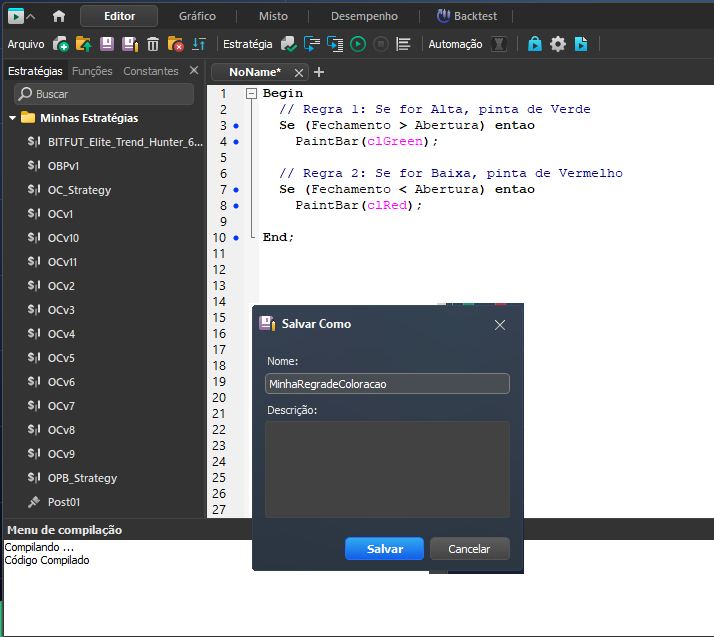Click the open folder icon in Arquivo toolbar
Image resolution: width=714 pixels, height=637 pixels.
click(83, 44)
